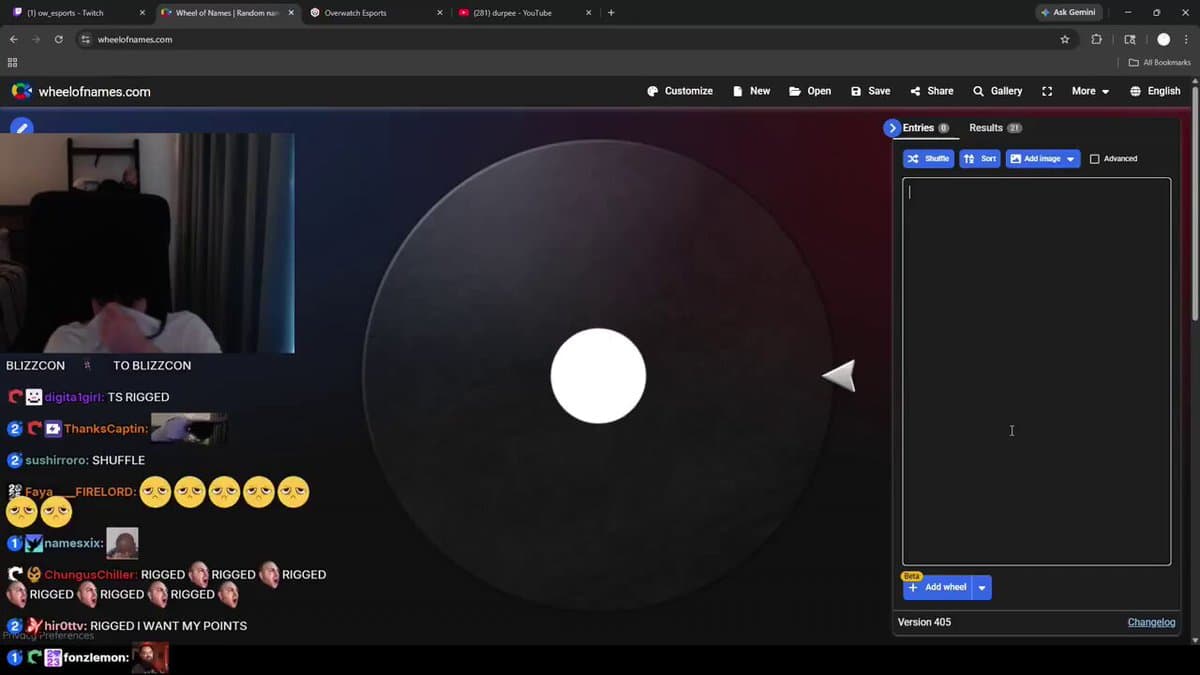Bookmark this page with the star icon

tap(1065, 40)
